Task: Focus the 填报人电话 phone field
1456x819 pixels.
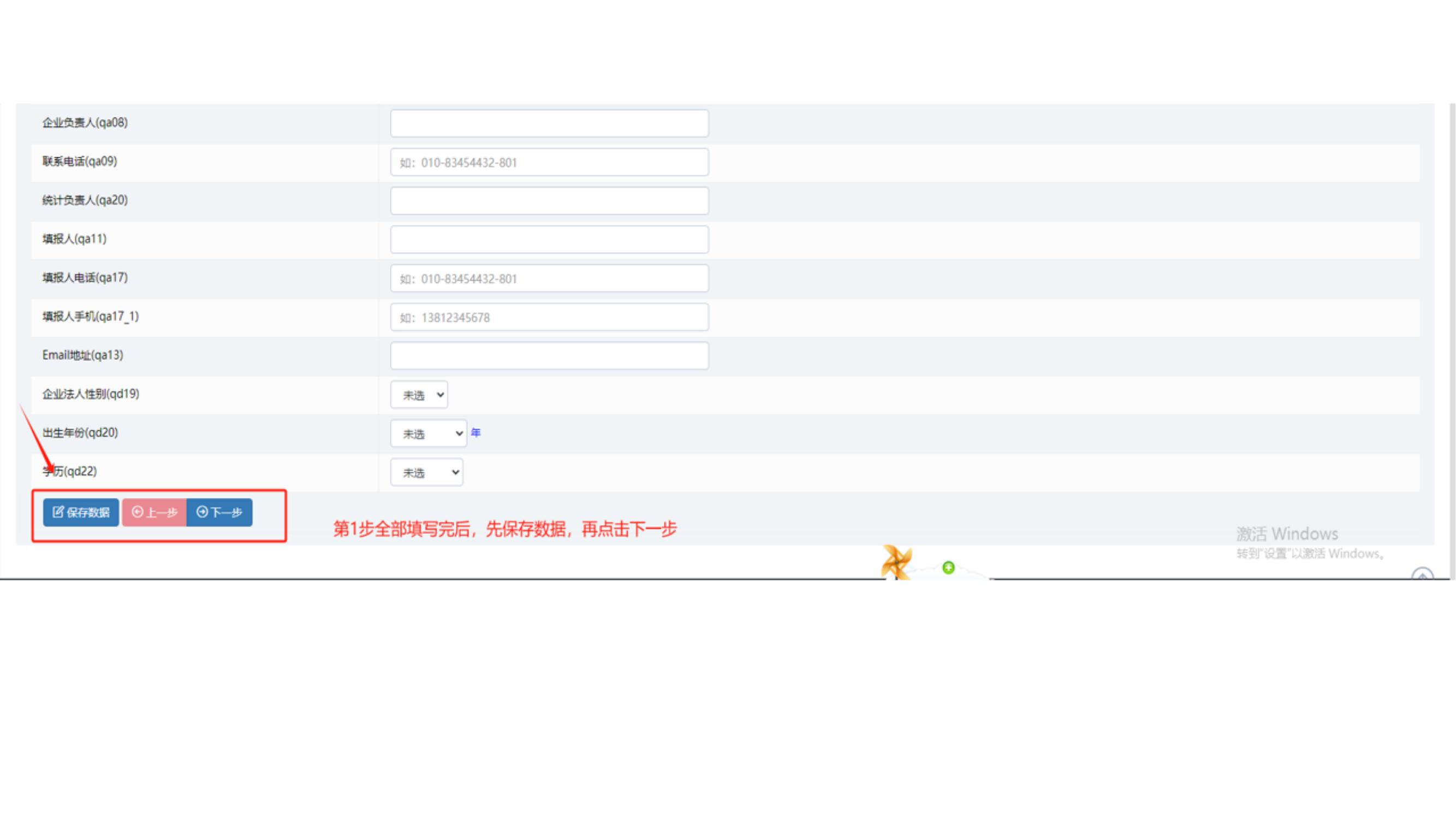Action: 549,278
